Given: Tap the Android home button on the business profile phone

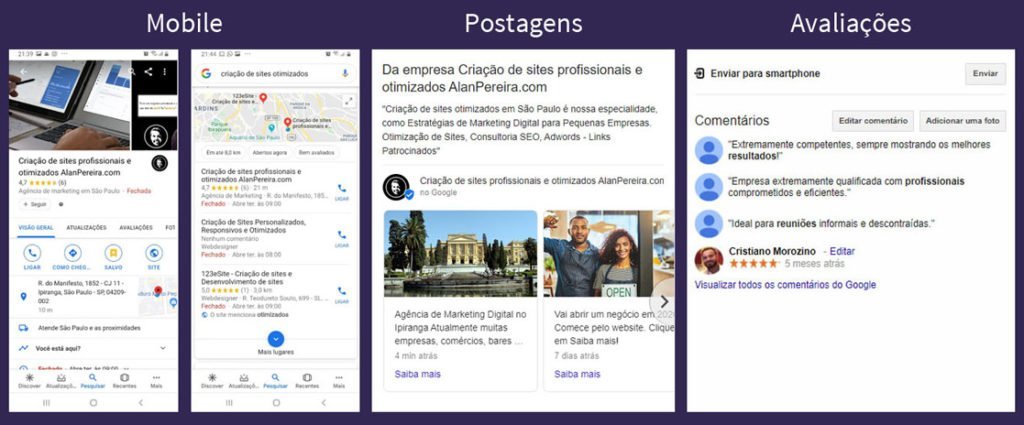Looking at the screenshot, I should pyautogui.click(x=93, y=403).
